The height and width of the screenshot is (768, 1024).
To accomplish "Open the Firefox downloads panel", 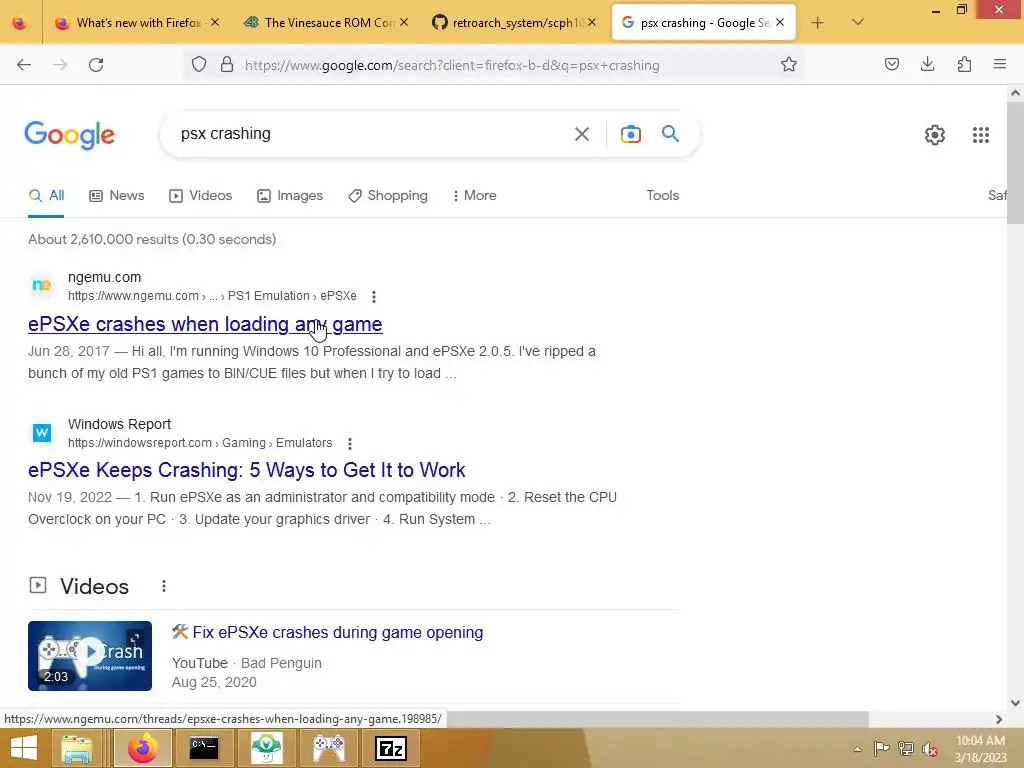I will click(x=927, y=65).
